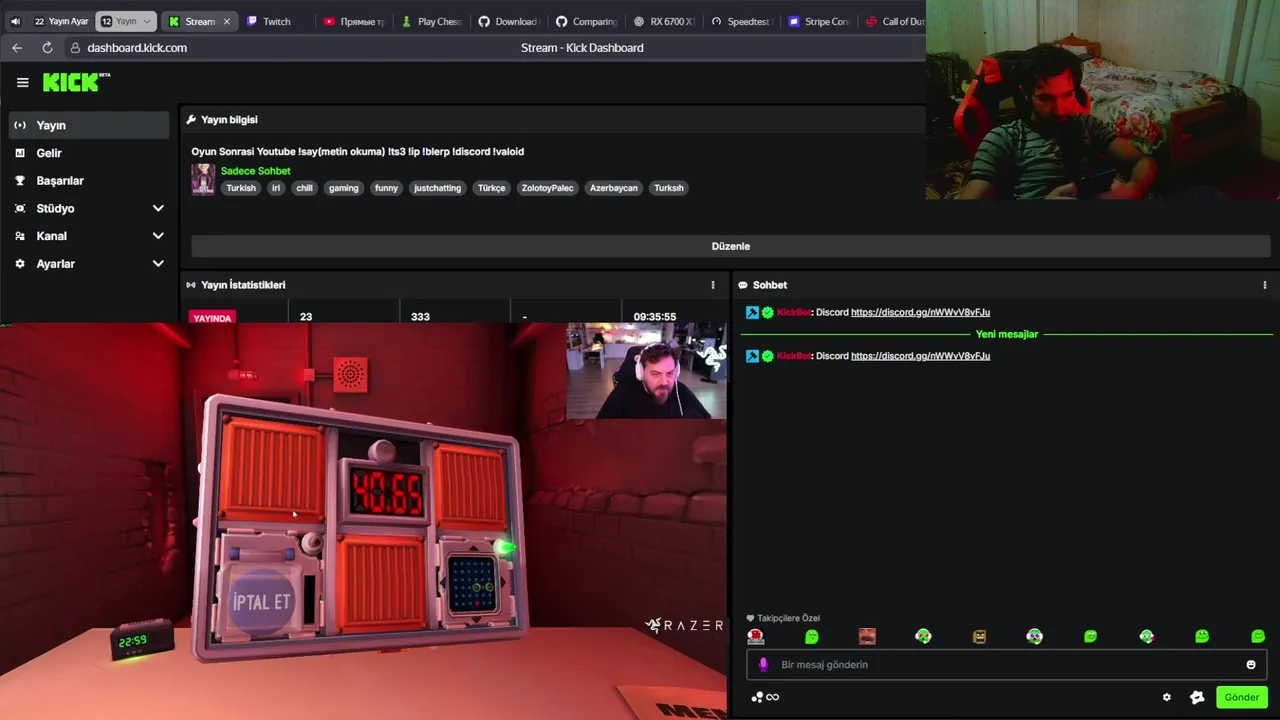Image resolution: width=1280 pixels, height=720 pixels.
Task: Select the Sadece Sohbet category link
Action: (255, 171)
